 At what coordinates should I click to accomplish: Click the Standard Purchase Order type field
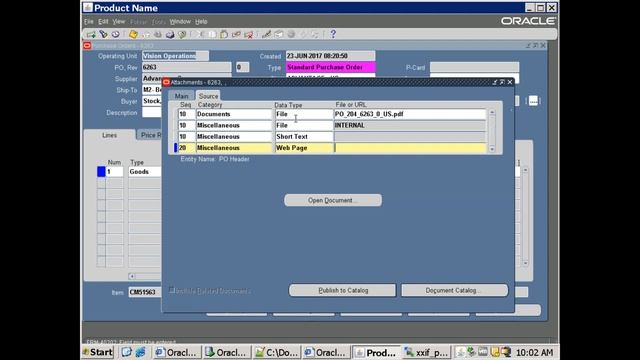tap(331, 67)
